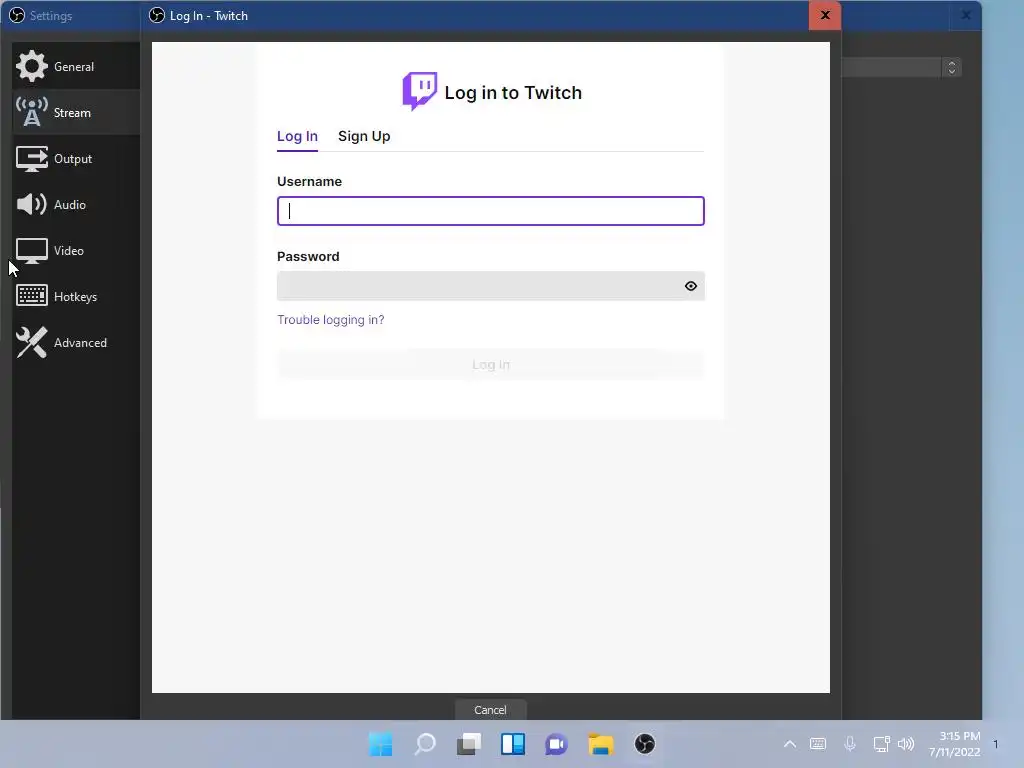Click OBS logo in Settings title bar
This screenshot has width=1024, height=768.
tap(17, 15)
